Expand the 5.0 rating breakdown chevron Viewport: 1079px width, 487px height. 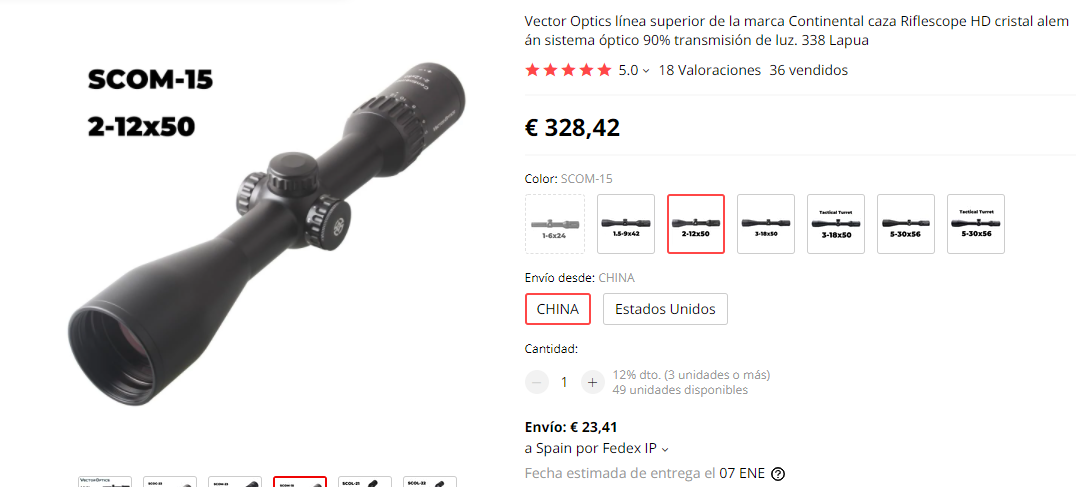click(645, 71)
